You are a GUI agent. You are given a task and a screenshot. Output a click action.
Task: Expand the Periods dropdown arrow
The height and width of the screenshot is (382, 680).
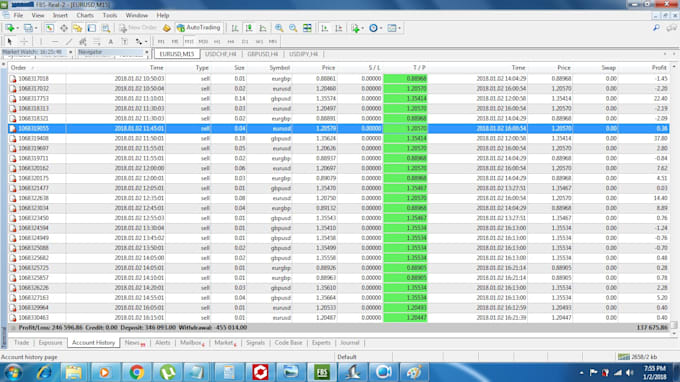(381, 28)
